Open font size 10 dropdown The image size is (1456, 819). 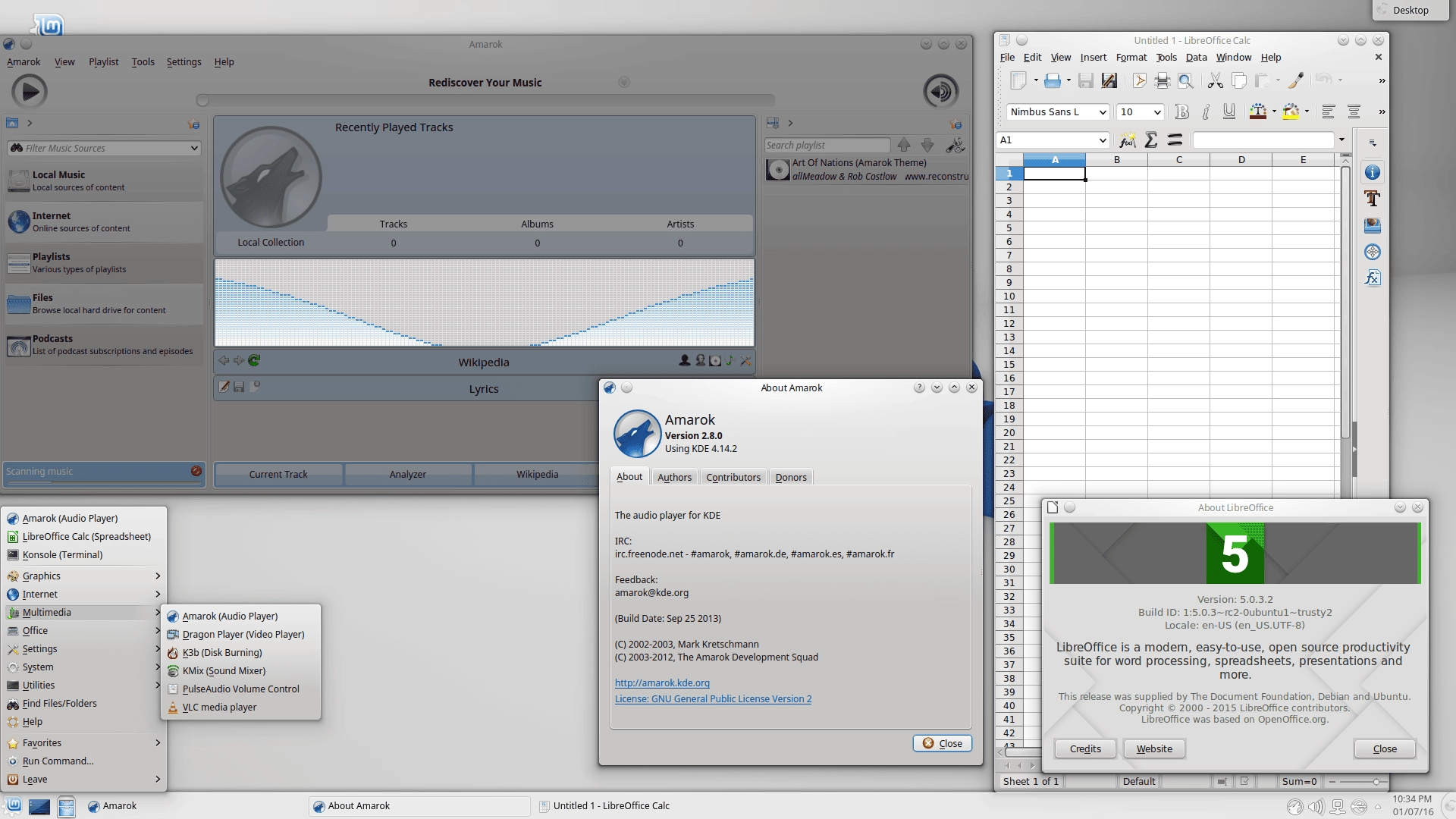click(x=1157, y=112)
